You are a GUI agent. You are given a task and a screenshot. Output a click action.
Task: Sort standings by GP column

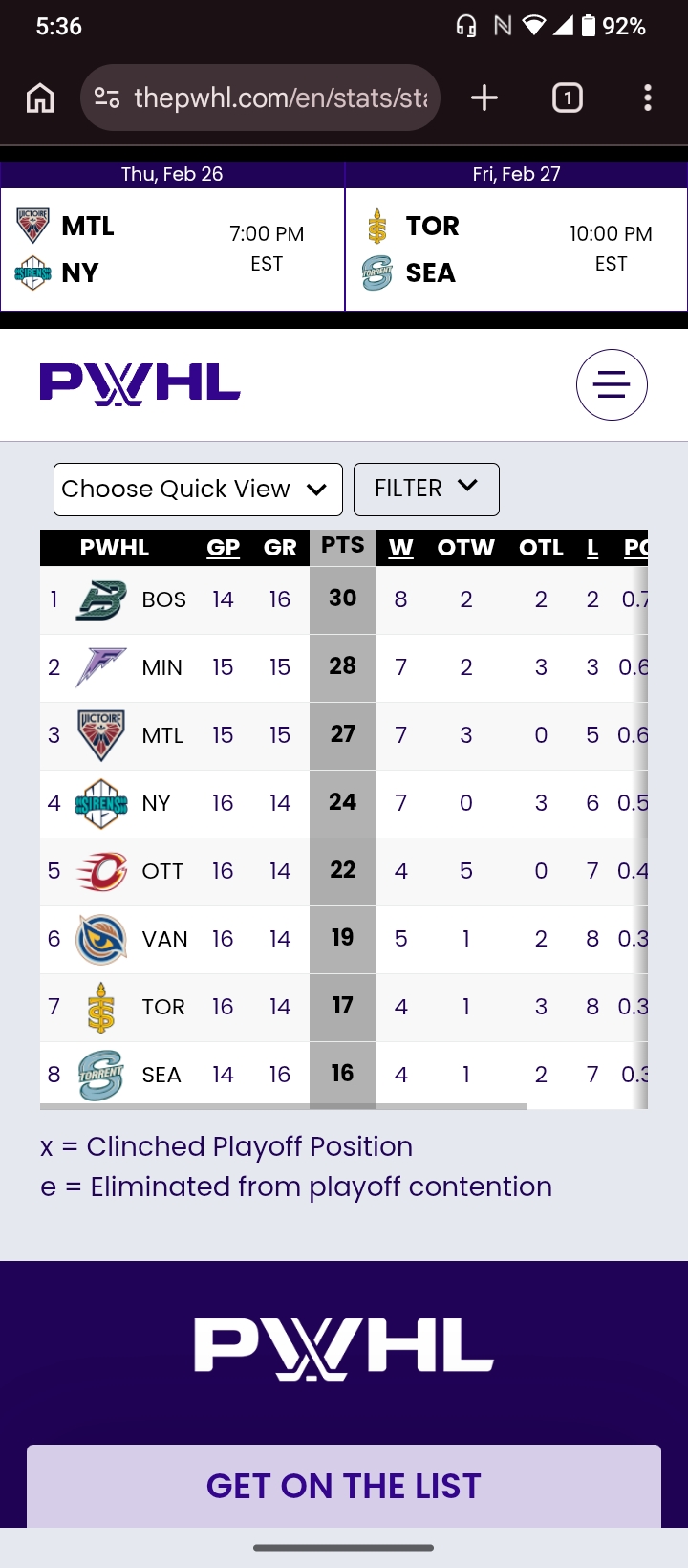[x=223, y=548]
